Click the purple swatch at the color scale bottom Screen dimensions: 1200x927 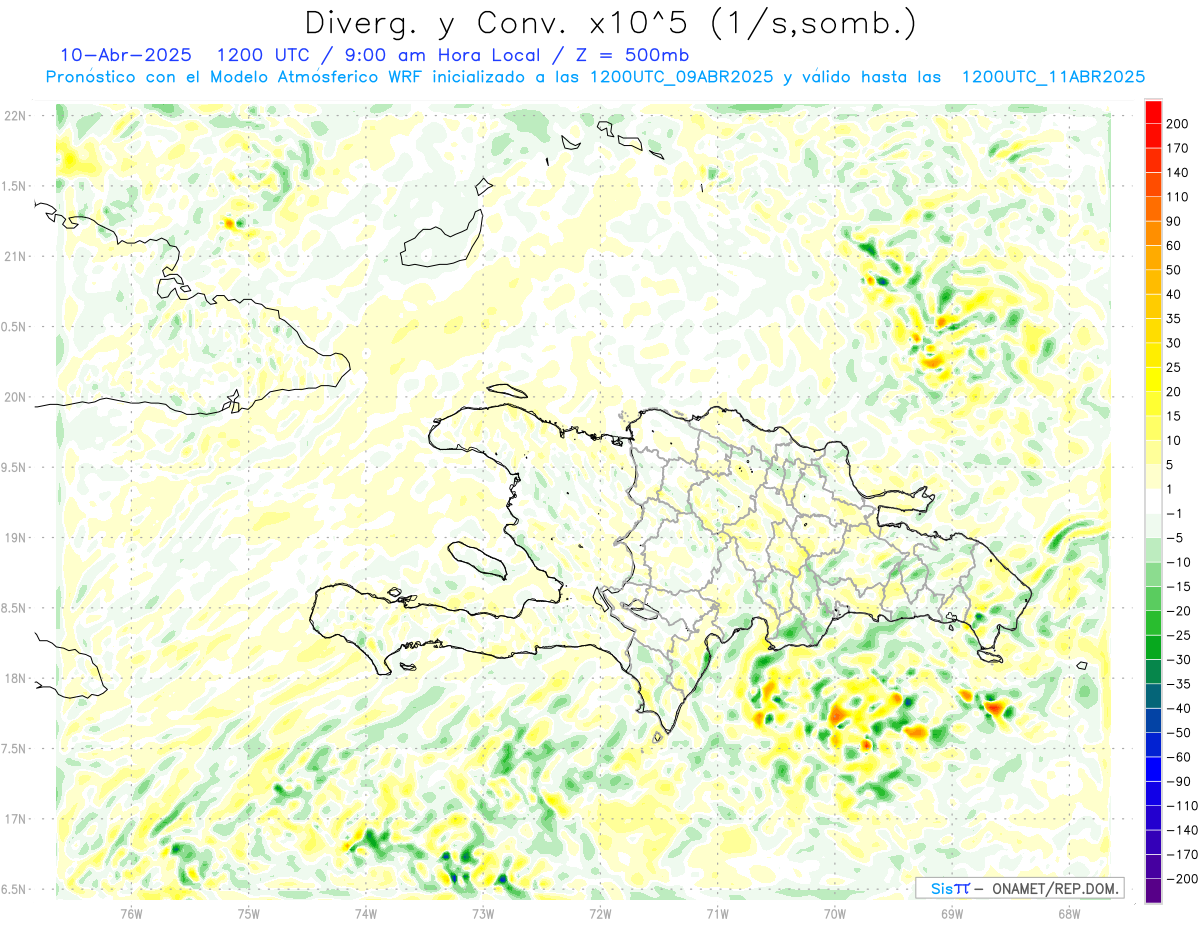tap(1153, 891)
